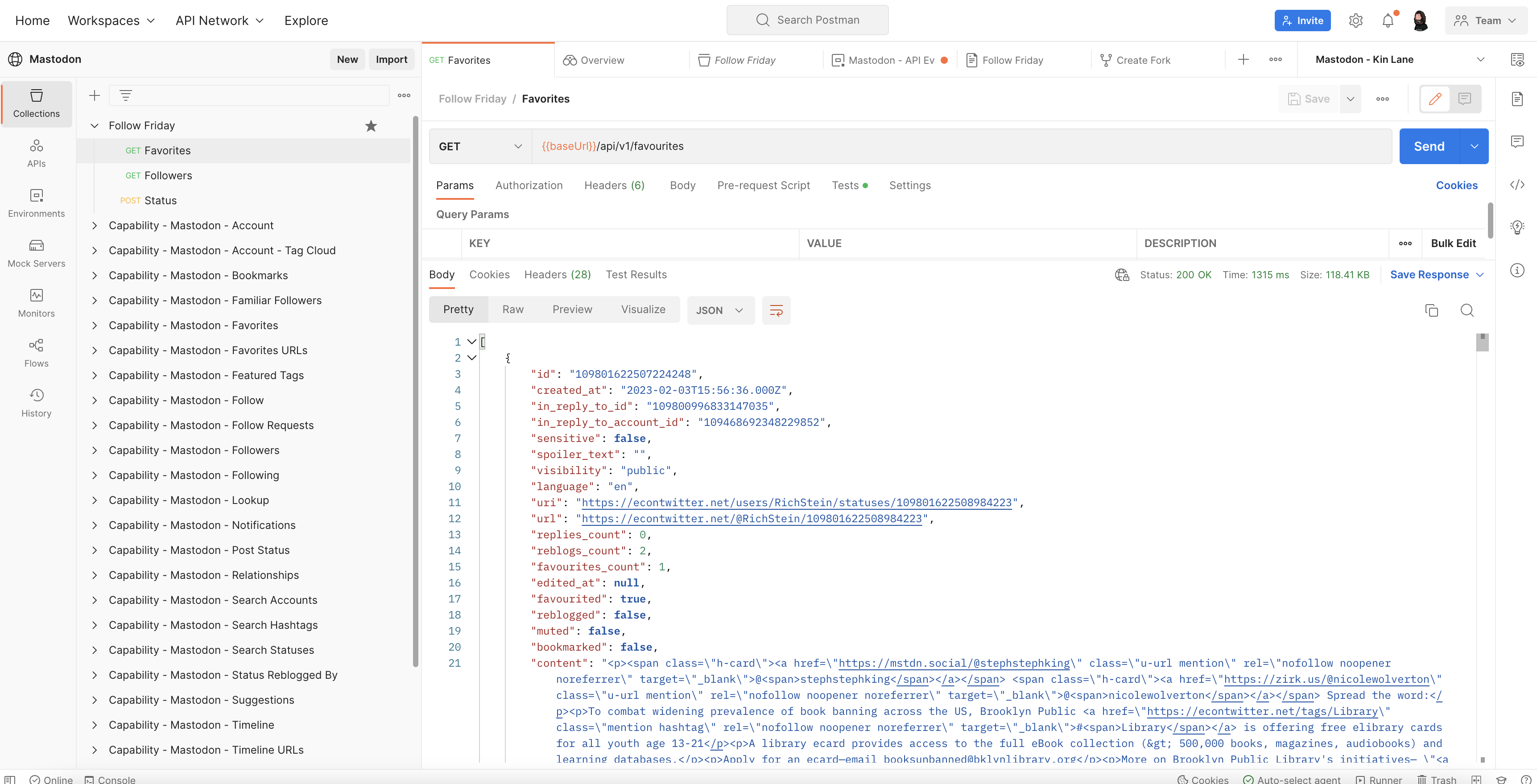Select Visualize response view
The image size is (1537, 784).
[643, 309]
